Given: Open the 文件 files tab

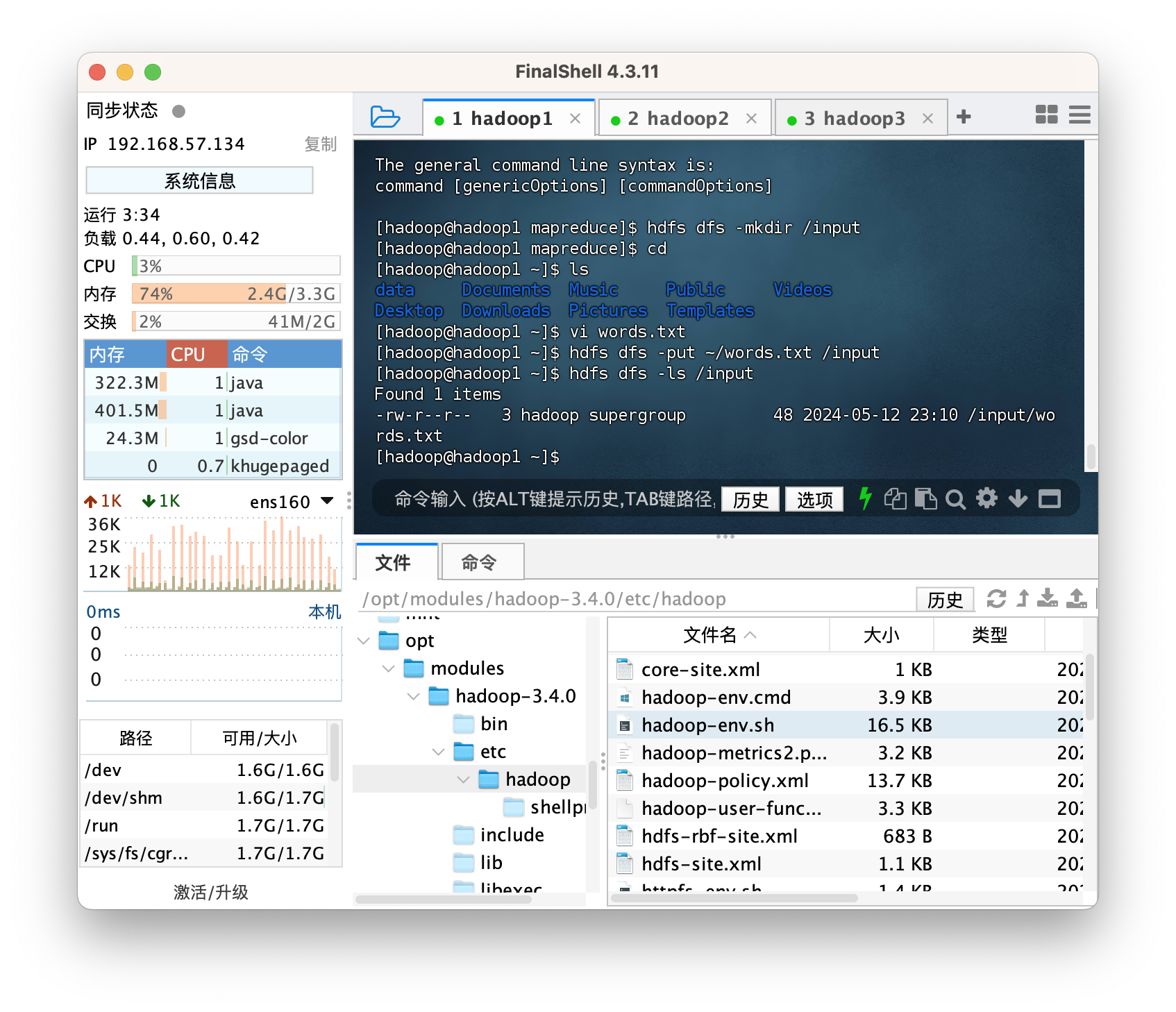Looking at the screenshot, I should click(396, 562).
